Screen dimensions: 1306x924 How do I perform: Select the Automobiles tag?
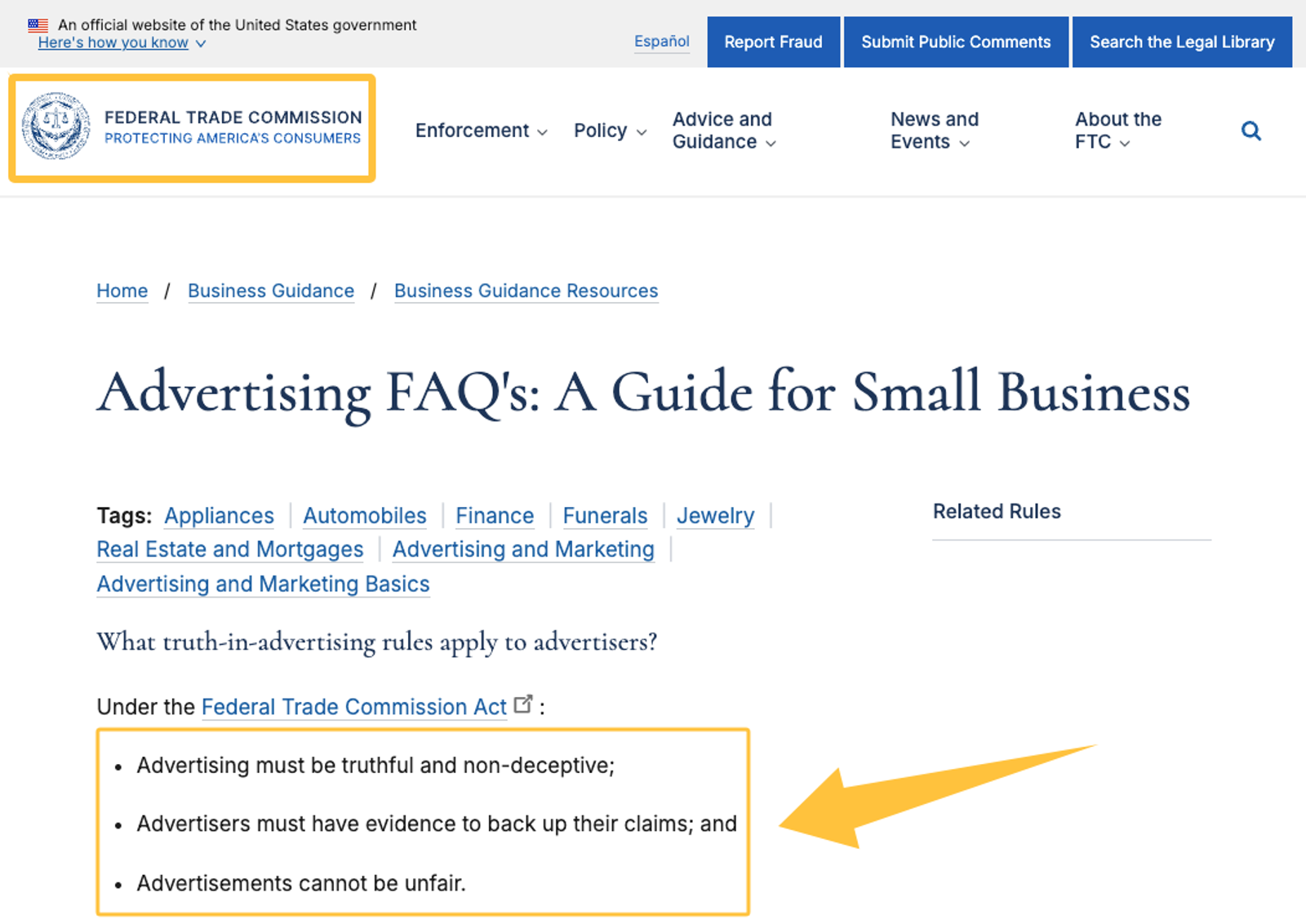click(x=365, y=516)
